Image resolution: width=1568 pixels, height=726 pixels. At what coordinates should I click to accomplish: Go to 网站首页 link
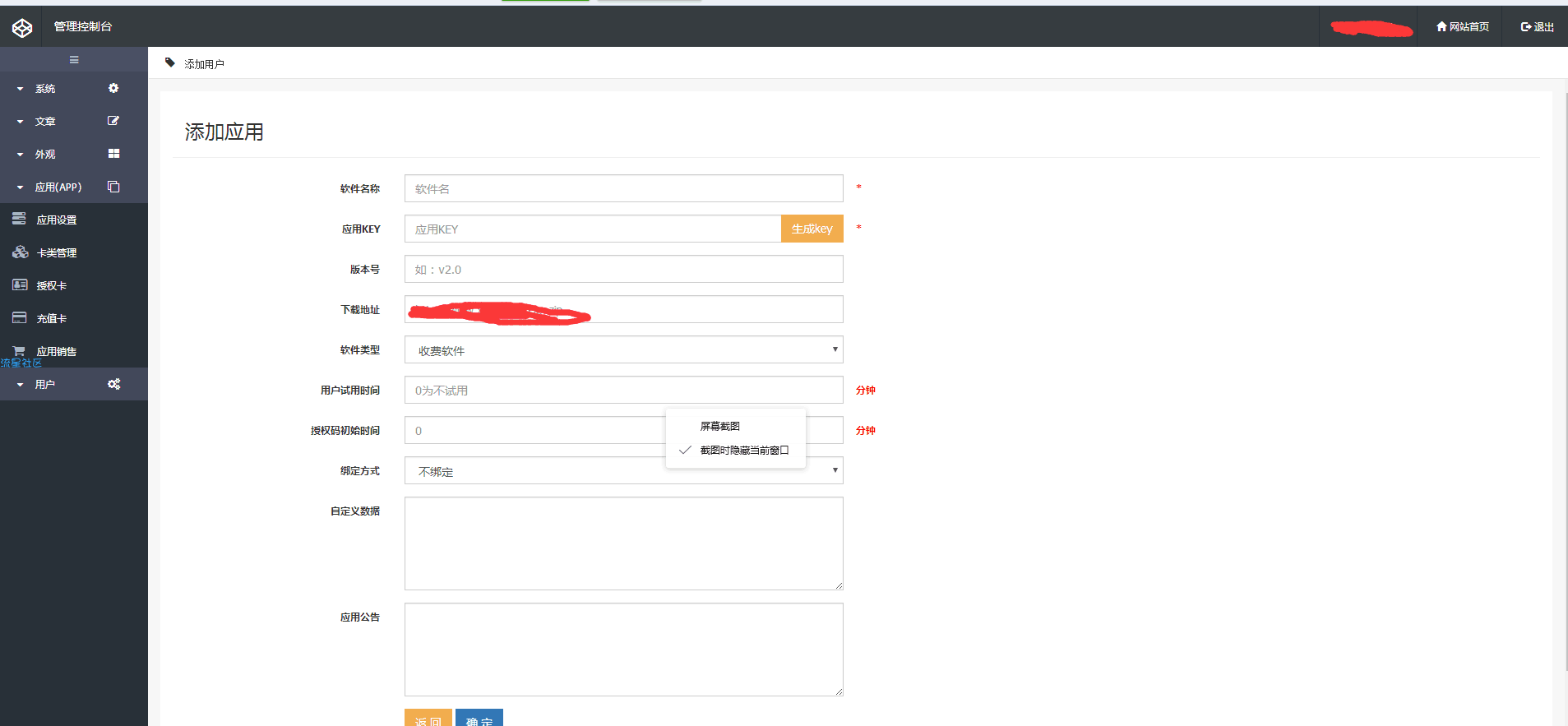coord(1463,26)
